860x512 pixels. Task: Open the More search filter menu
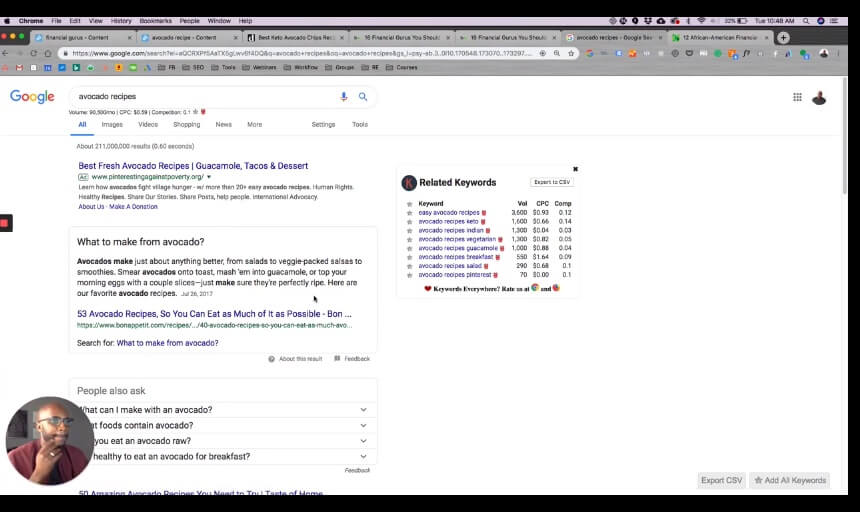click(x=254, y=124)
